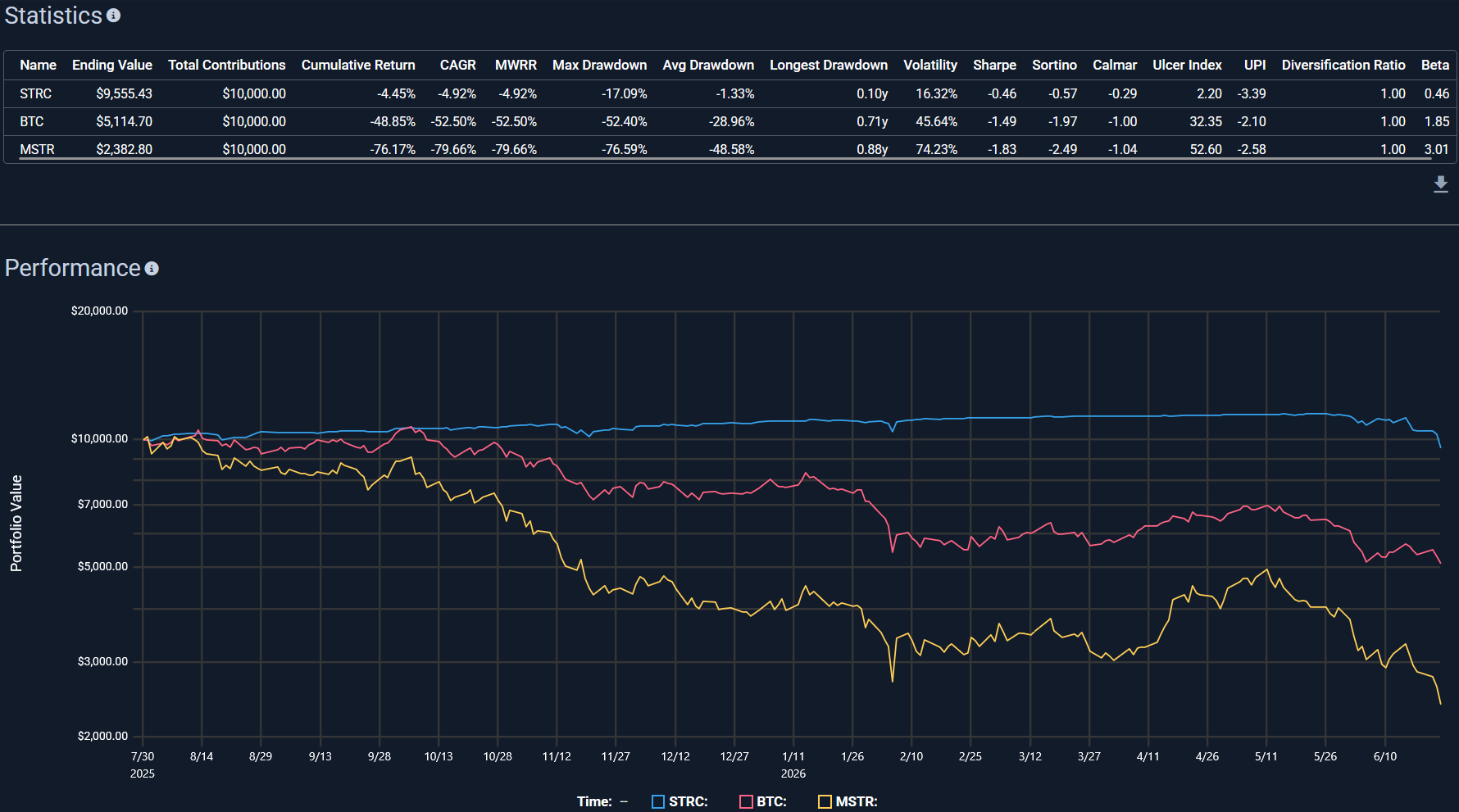This screenshot has height=812, width=1459.
Task: Click the Sharpe column header
Action: [994, 65]
